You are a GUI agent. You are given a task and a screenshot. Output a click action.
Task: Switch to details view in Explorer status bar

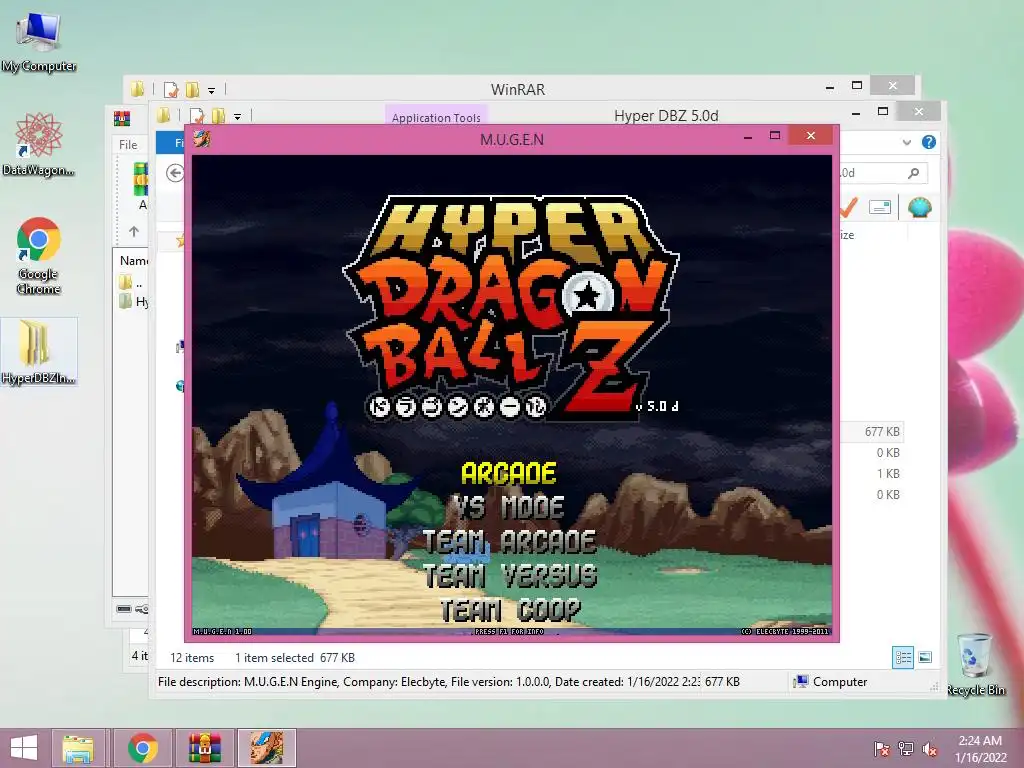pos(903,657)
